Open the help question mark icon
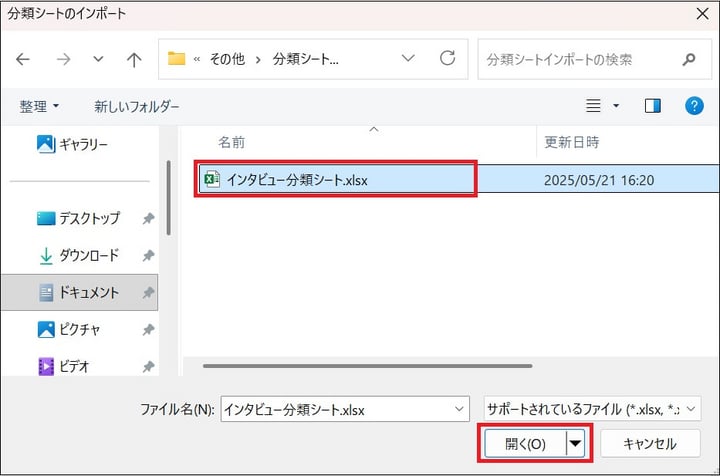Image resolution: width=720 pixels, height=476 pixels. point(693,106)
